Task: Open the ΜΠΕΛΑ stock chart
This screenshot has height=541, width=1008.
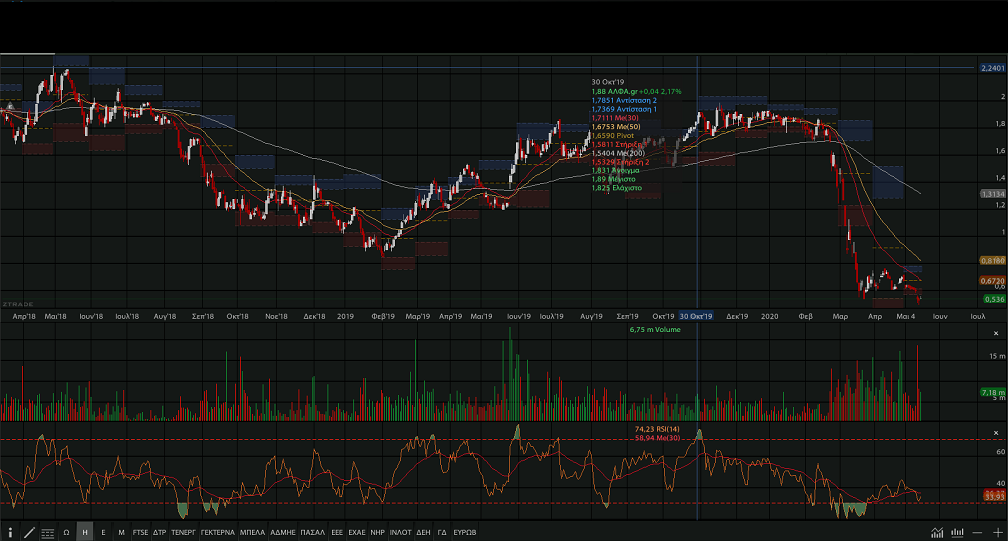Action: tap(252, 532)
